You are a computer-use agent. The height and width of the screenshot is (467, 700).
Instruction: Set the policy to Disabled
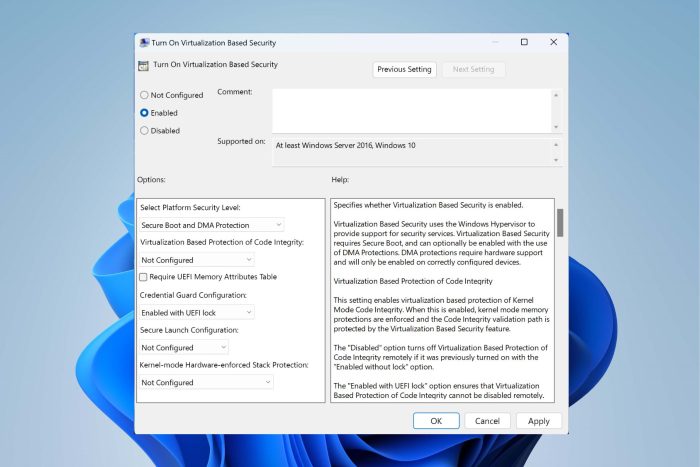[145, 130]
